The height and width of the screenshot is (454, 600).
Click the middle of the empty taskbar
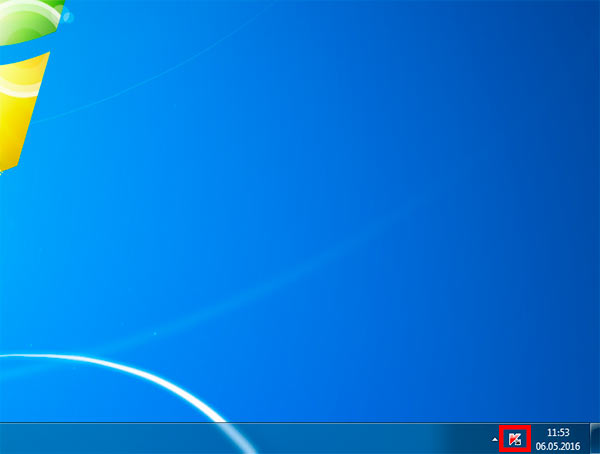300,439
